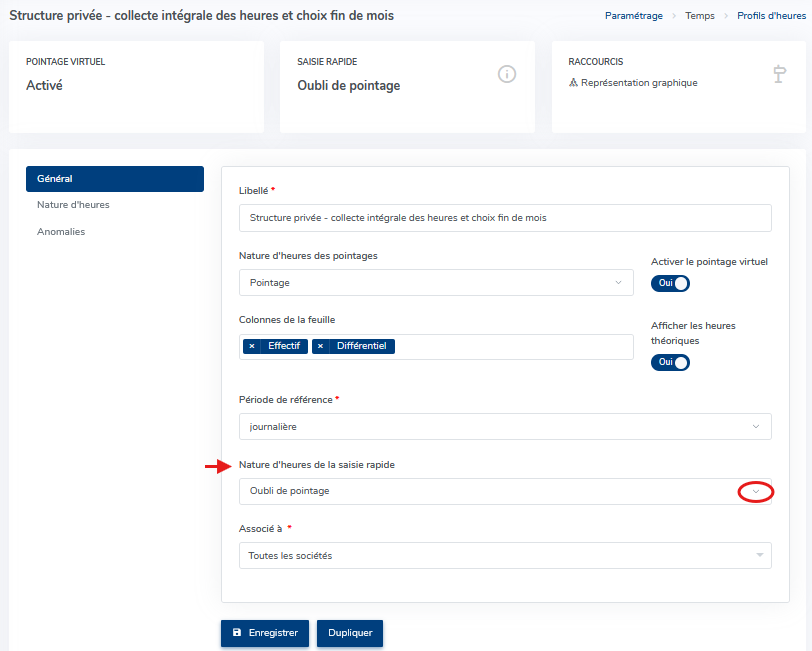Expand the Période de référence dropdown
Viewport: 812px width, 651px height.
point(505,427)
